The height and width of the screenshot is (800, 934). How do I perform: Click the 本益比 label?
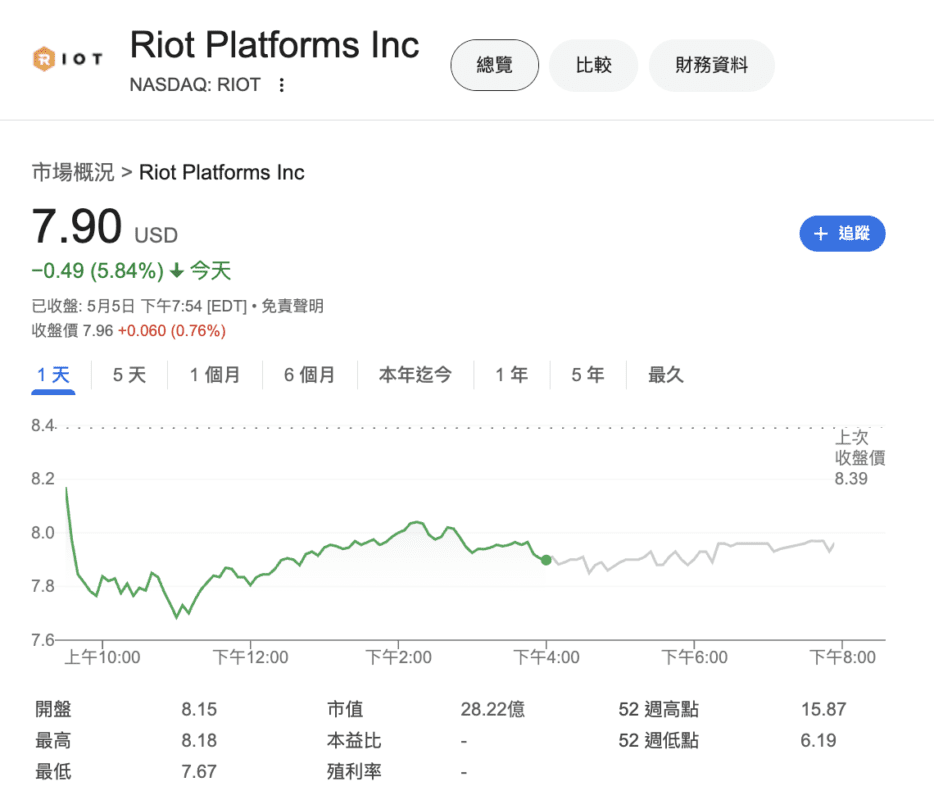tap(354, 740)
